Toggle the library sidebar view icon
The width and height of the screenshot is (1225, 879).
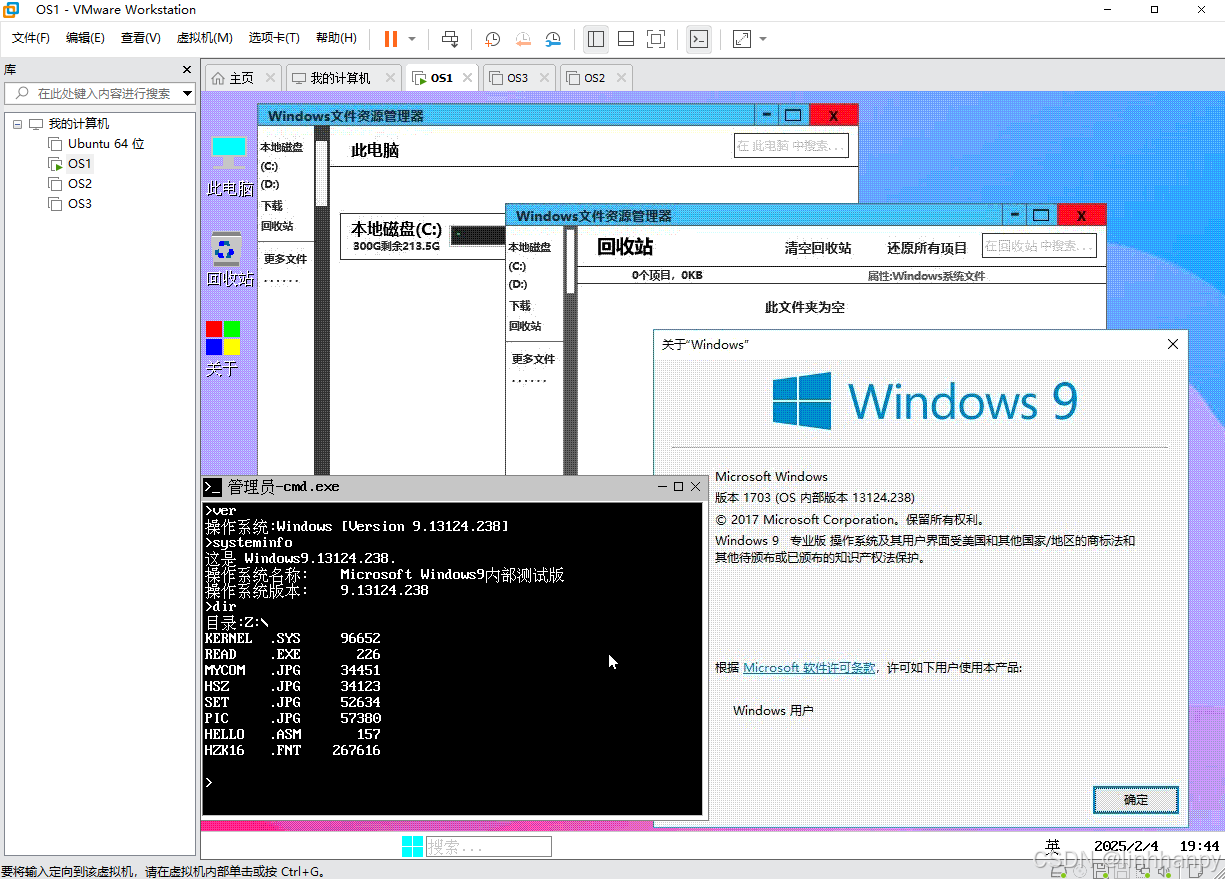pyautogui.click(x=596, y=39)
